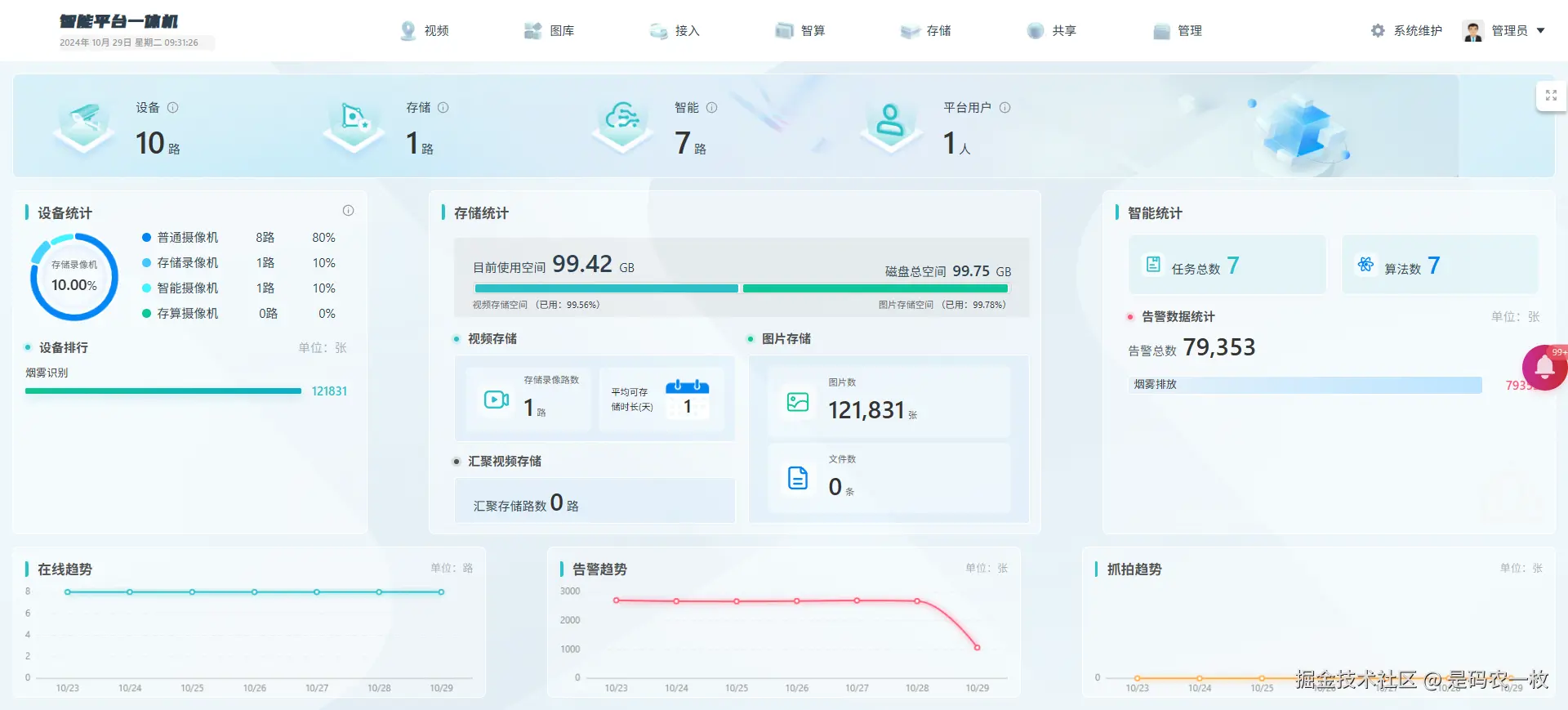Image resolution: width=1568 pixels, height=710 pixels.
Task: Click info icon beside 平台用户
Action: pyautogui.click(x=1005, y=107)
